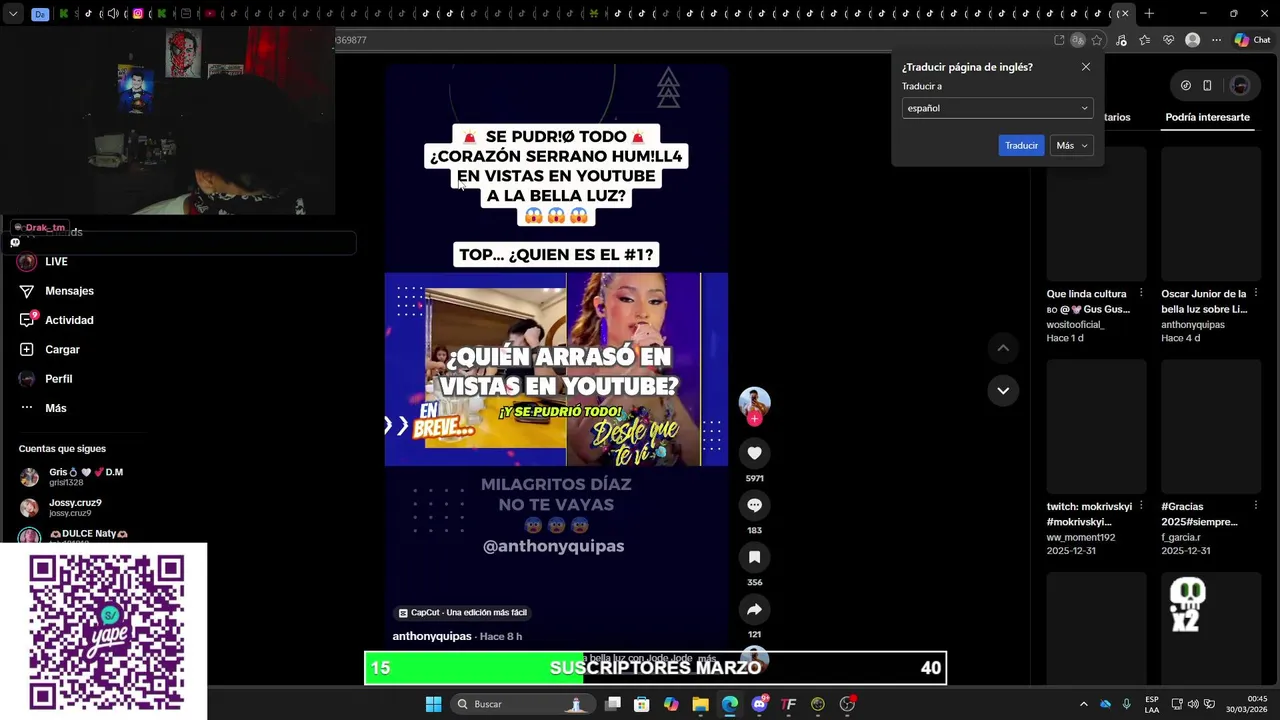Open the español language combo box
Image resolution: width=1280 pixels, height=720 pixels.
(x=997, y=108)
